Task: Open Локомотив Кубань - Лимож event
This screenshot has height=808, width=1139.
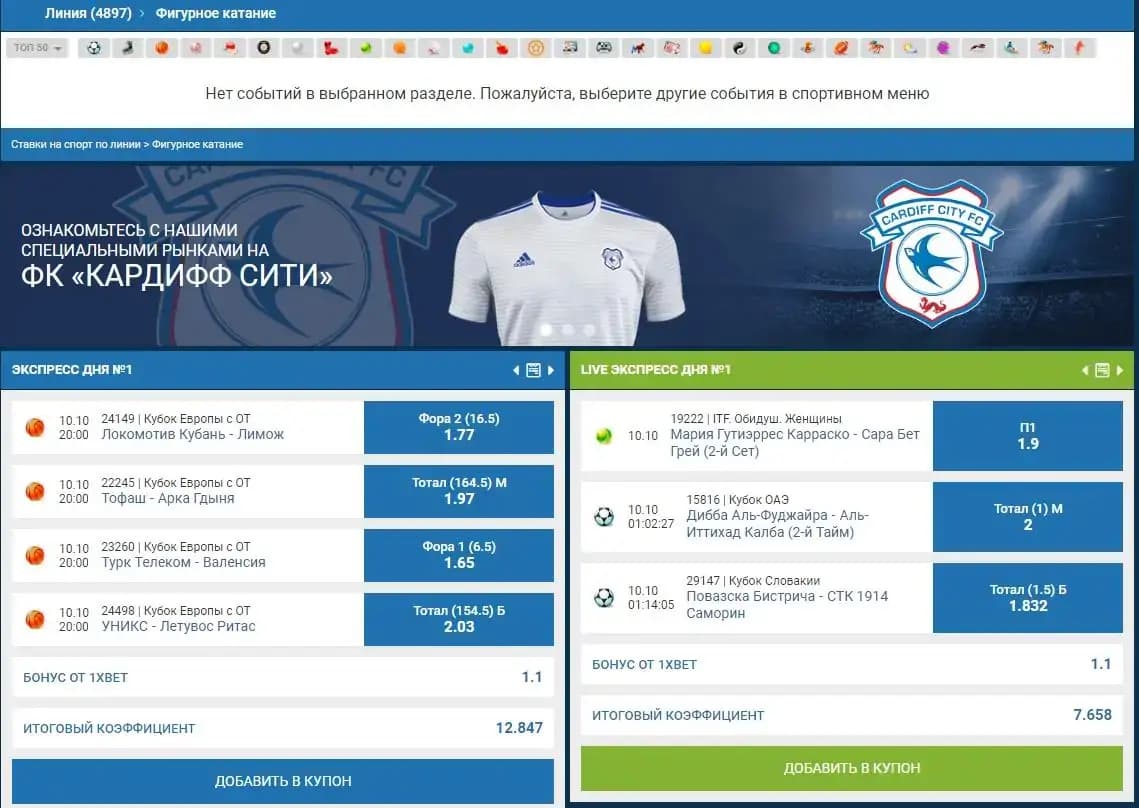Action: [x=192, y=435]
